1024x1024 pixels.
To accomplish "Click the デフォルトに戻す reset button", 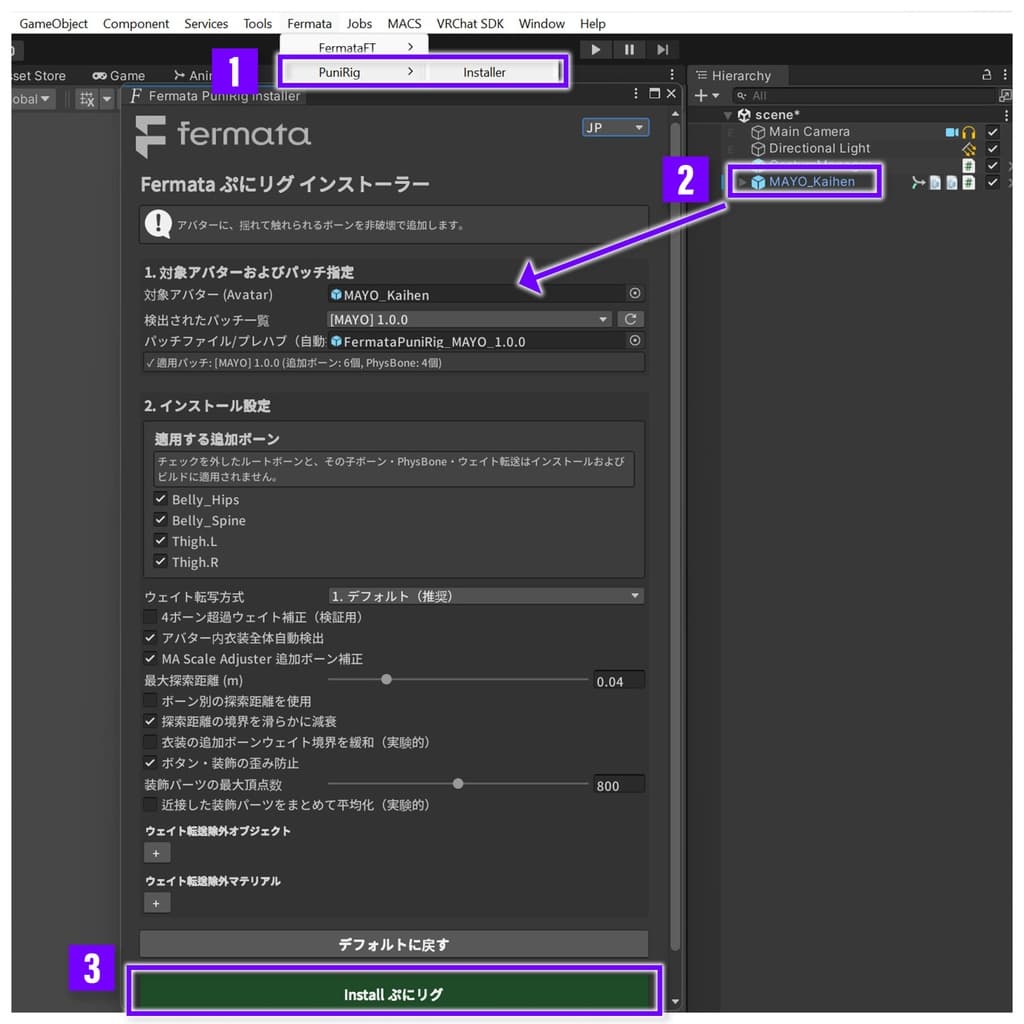I will pos(394,944).
